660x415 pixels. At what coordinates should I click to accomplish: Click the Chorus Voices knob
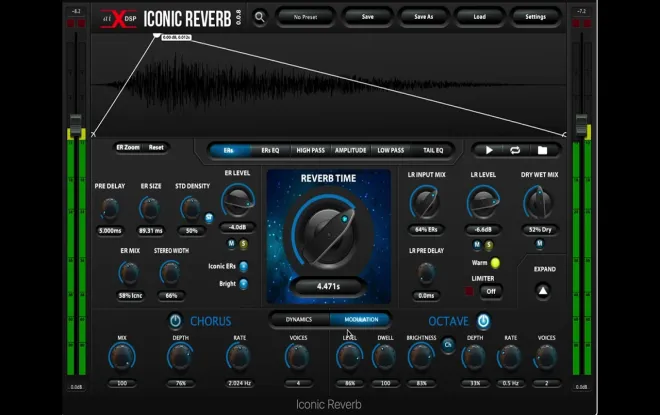pos(298,357)
